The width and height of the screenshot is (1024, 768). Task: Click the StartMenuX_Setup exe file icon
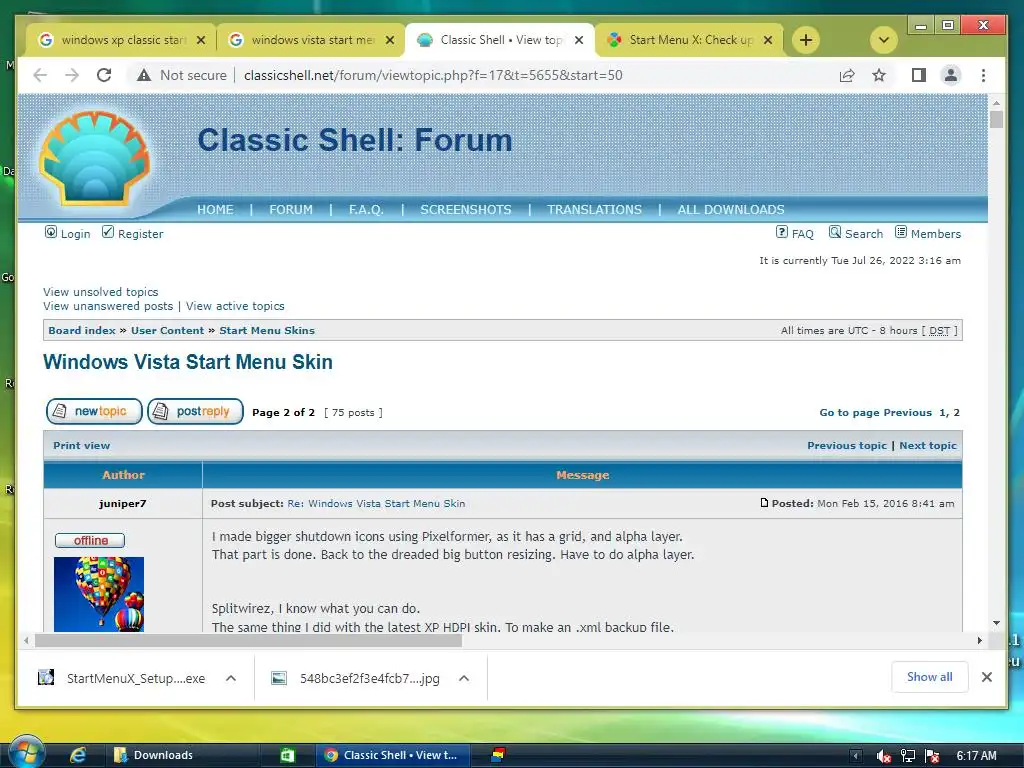point(46,677)
